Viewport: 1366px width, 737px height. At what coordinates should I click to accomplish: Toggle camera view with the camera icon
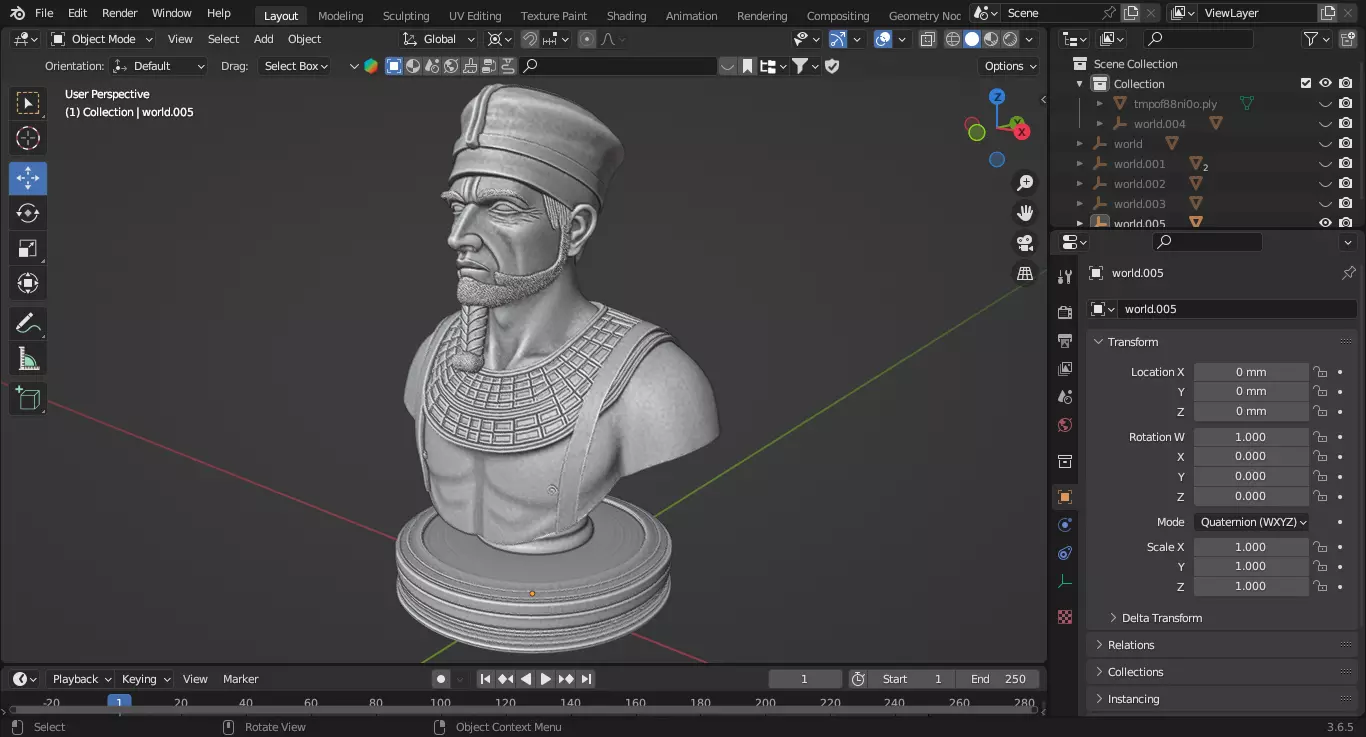pos(1025,243)
